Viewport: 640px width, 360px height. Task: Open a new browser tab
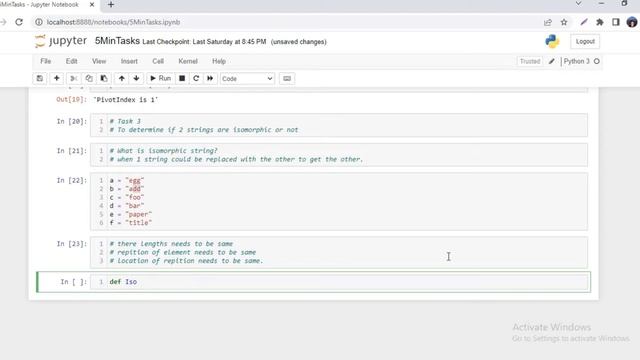pyautogui.click(x=111, y=5)
